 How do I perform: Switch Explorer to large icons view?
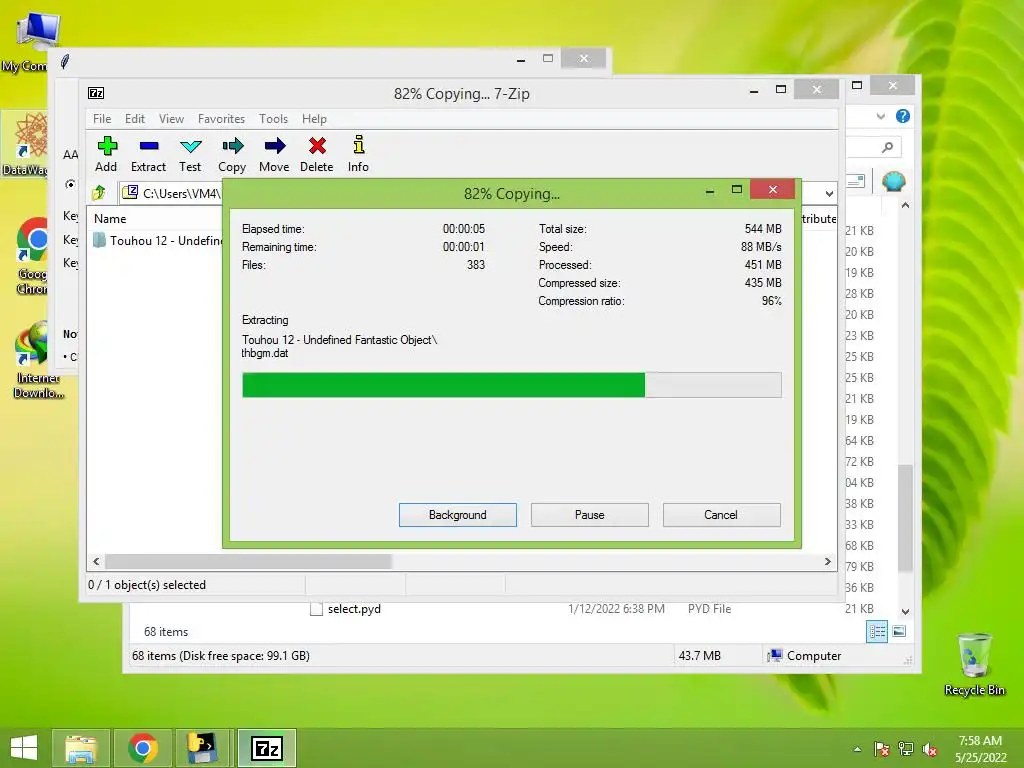899,632
